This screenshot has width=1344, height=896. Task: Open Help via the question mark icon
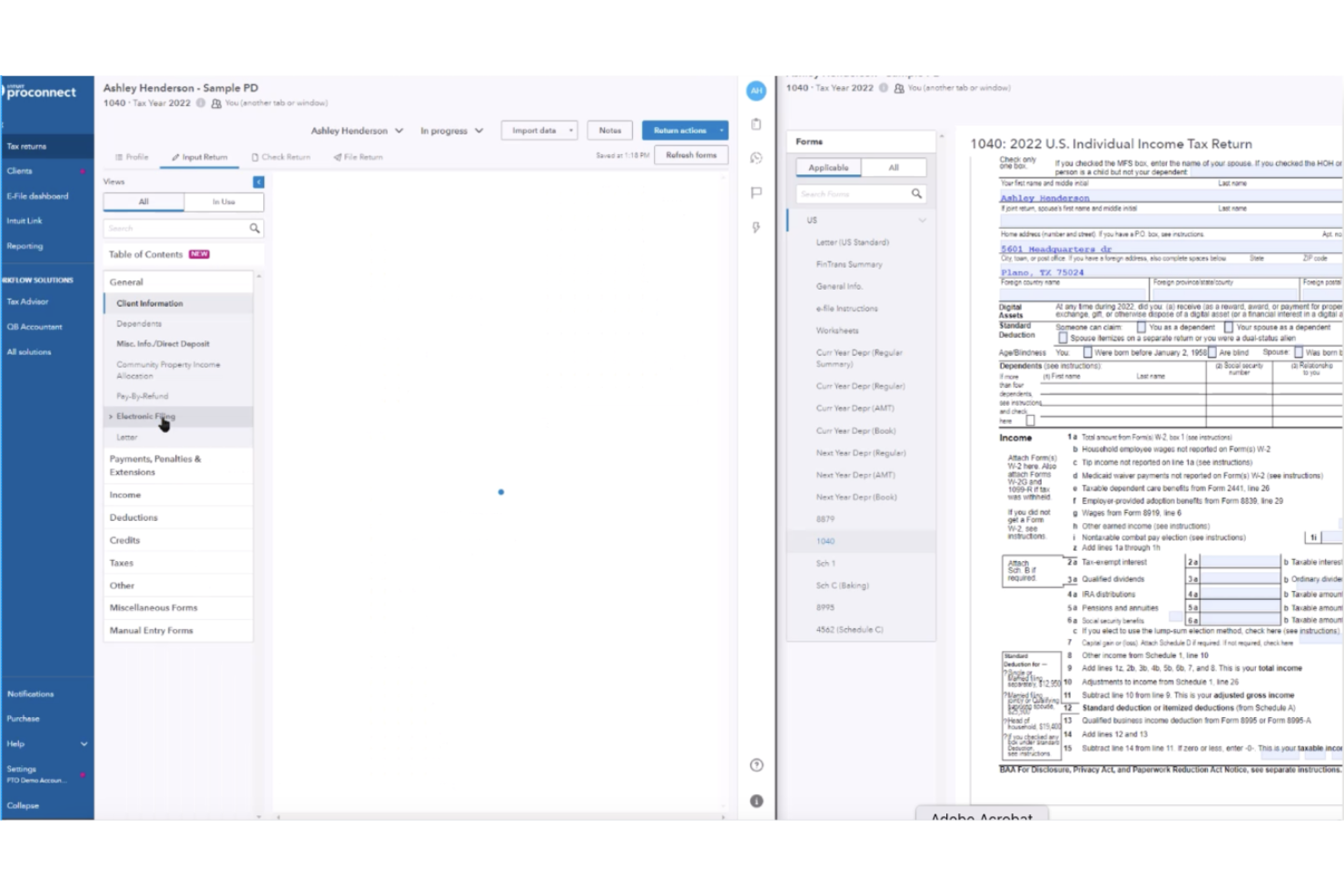(756, 765)
